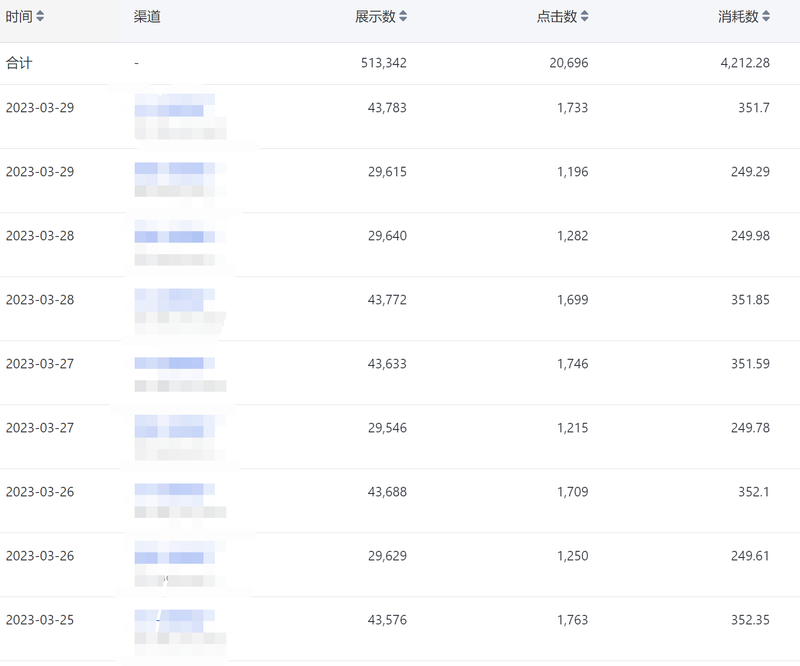Select clicks value 1,196
Image resolution: width=800 pixels, height=666 pixels.
pos(572,171)
